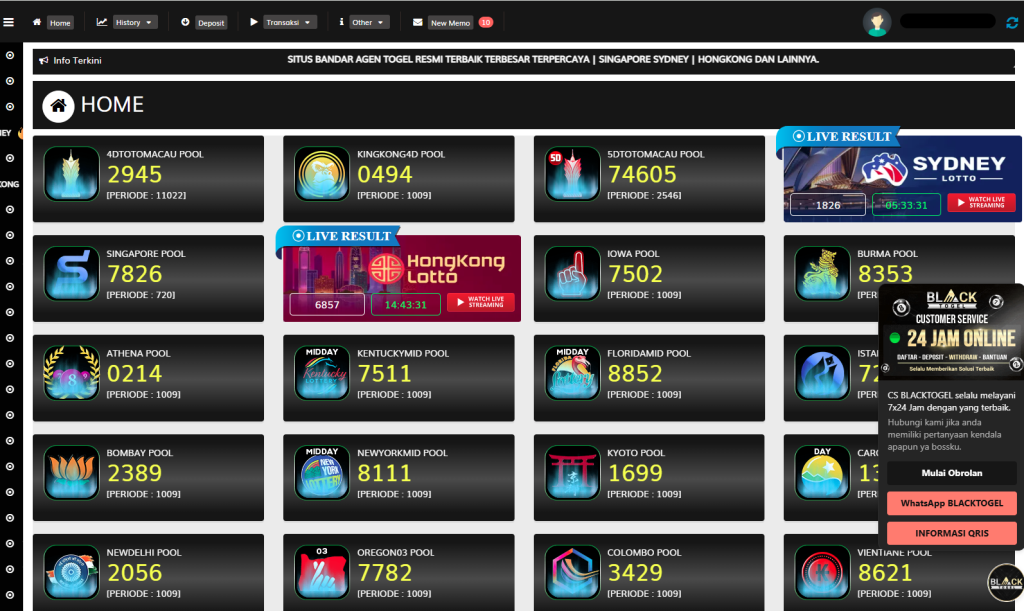This screenshot has width=1024, height=611.
Task: Click the DAY pool sun icon
Action: tap(822, 472)
